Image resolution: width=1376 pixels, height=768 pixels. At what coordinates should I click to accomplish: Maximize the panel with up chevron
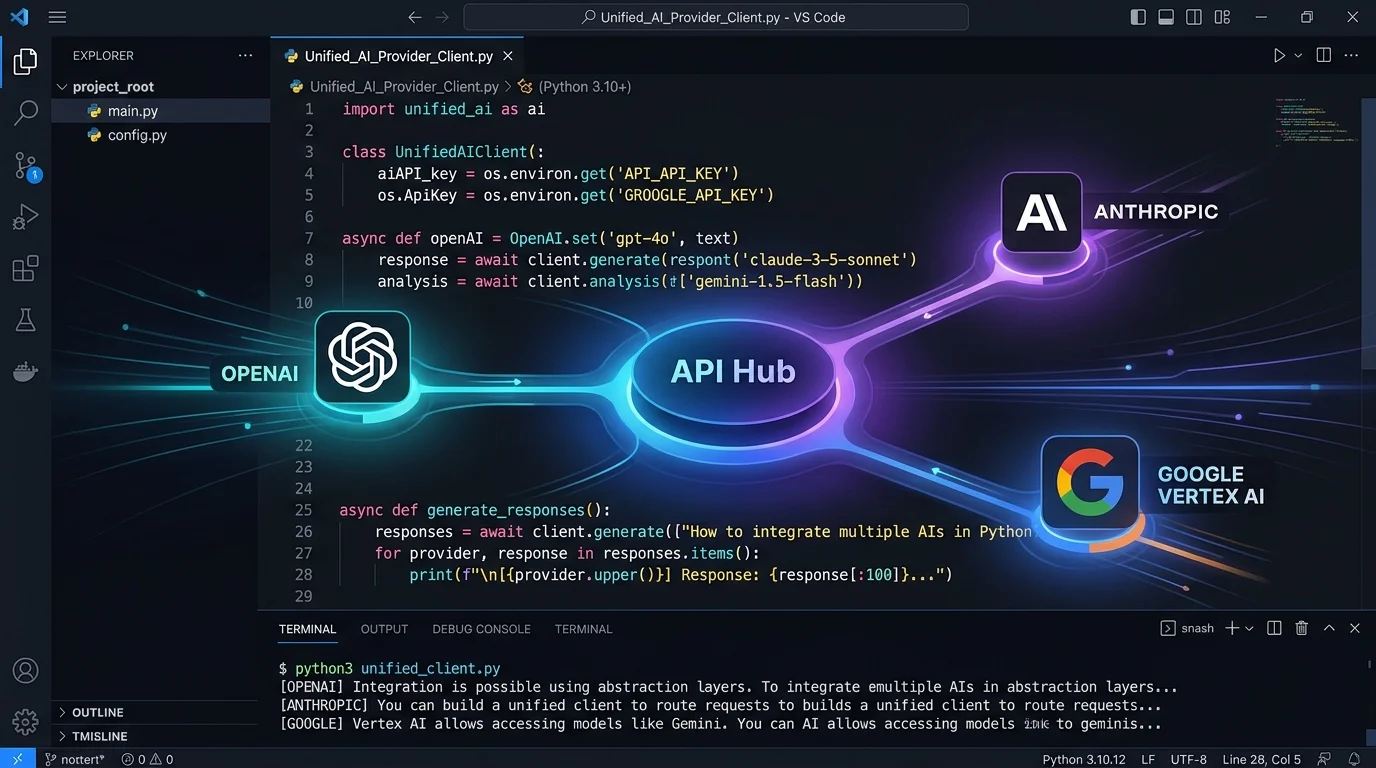click(1329, 628)
